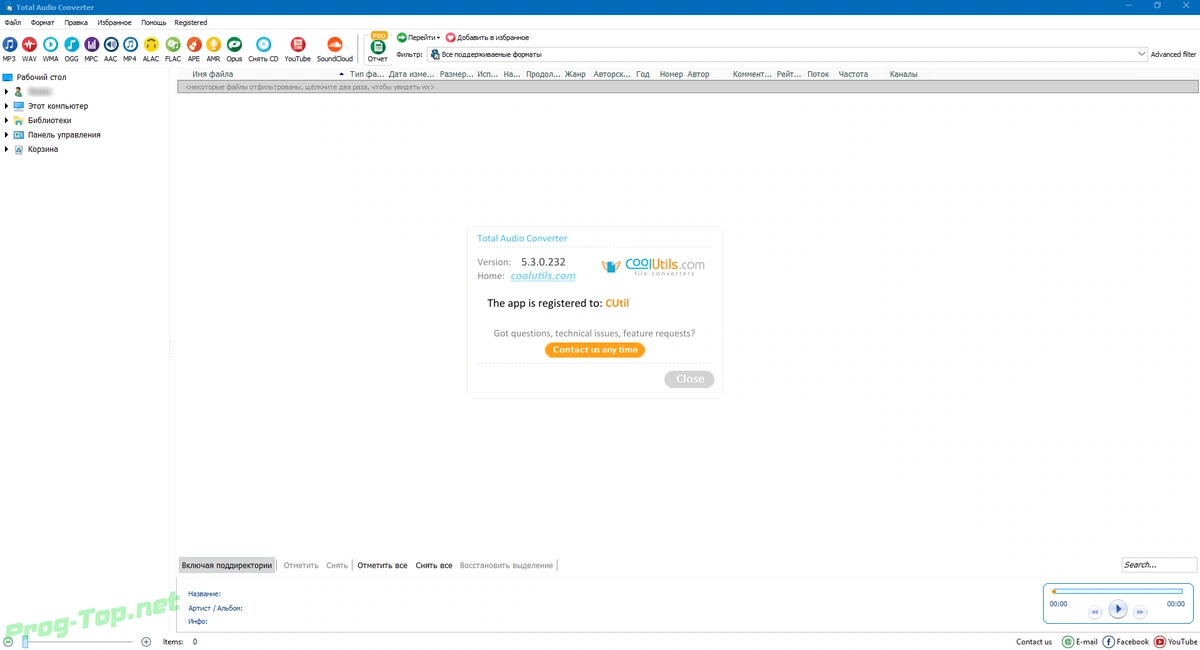Select WMA output format icon
1200x650 pixels.
point(50,48)
